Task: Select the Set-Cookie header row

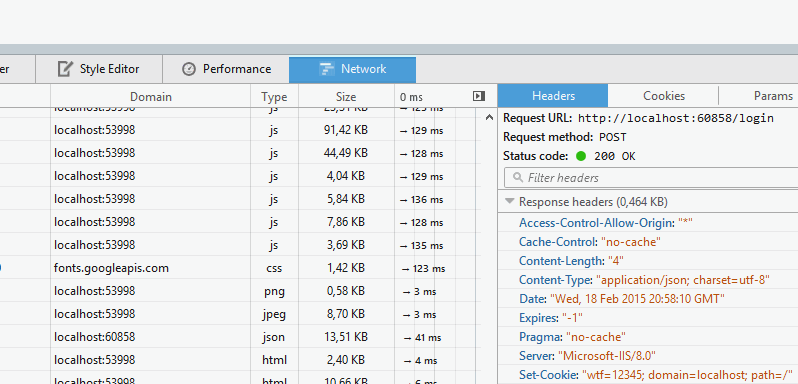Action: pos(648,375)
